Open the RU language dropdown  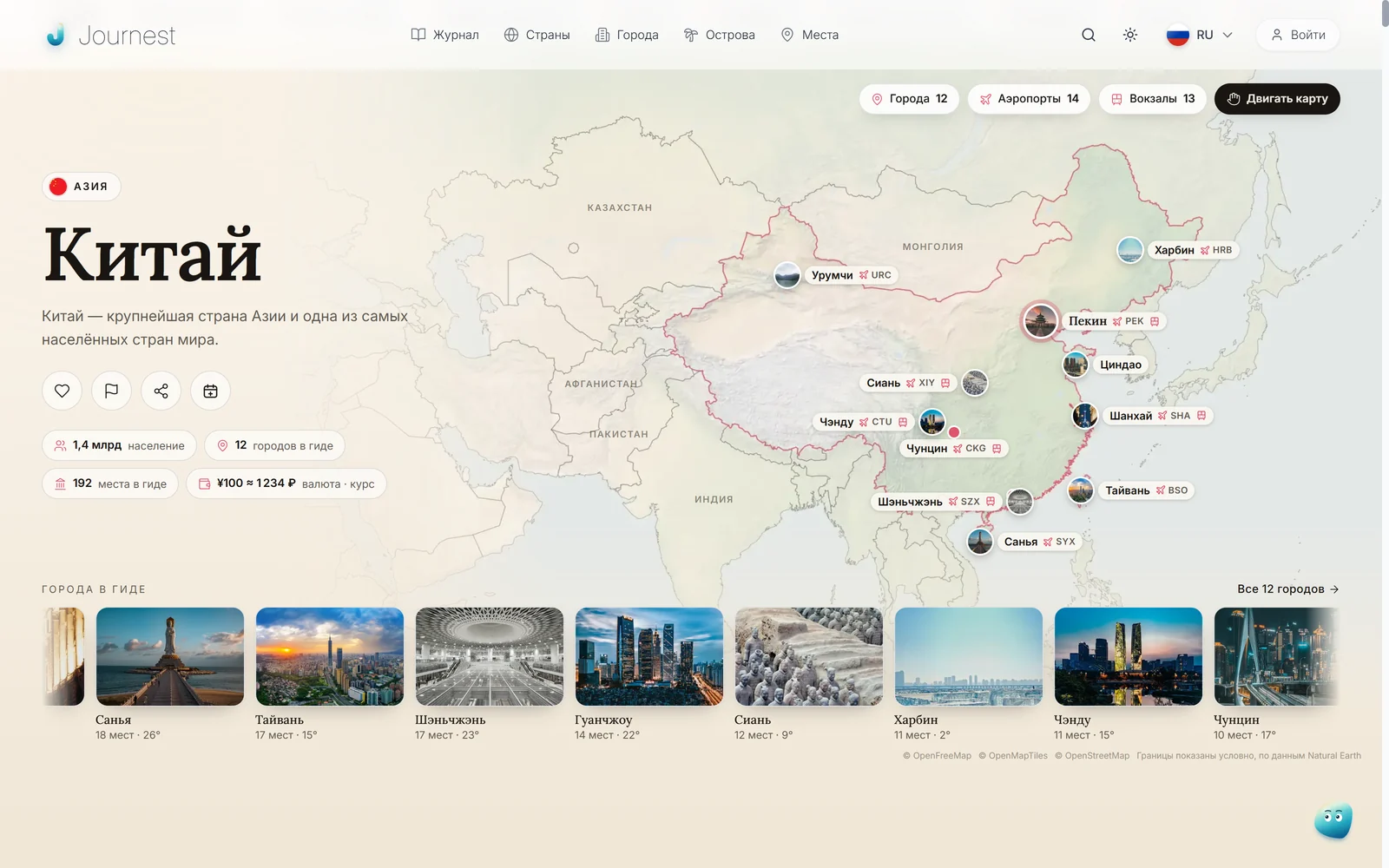(x=1200, y=35)
